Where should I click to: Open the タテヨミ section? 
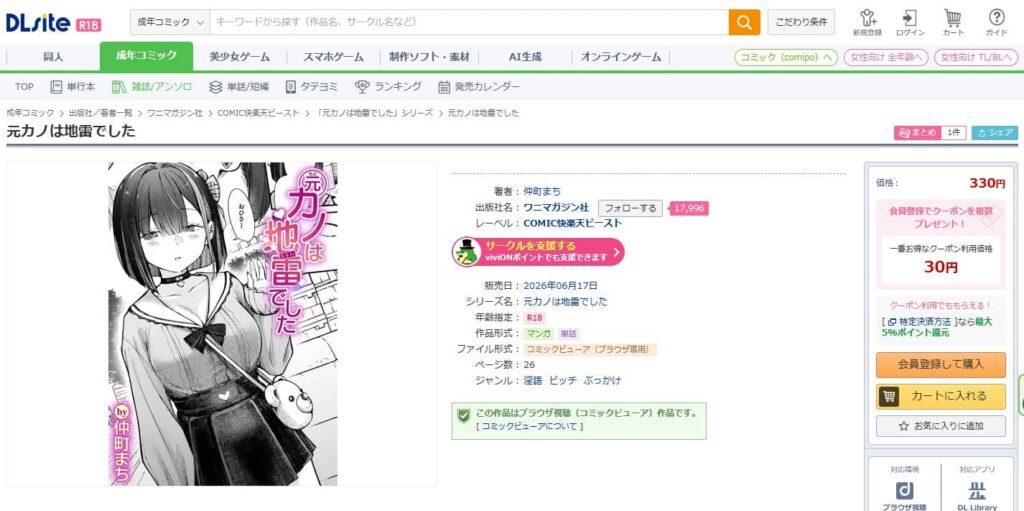point(312,86)
